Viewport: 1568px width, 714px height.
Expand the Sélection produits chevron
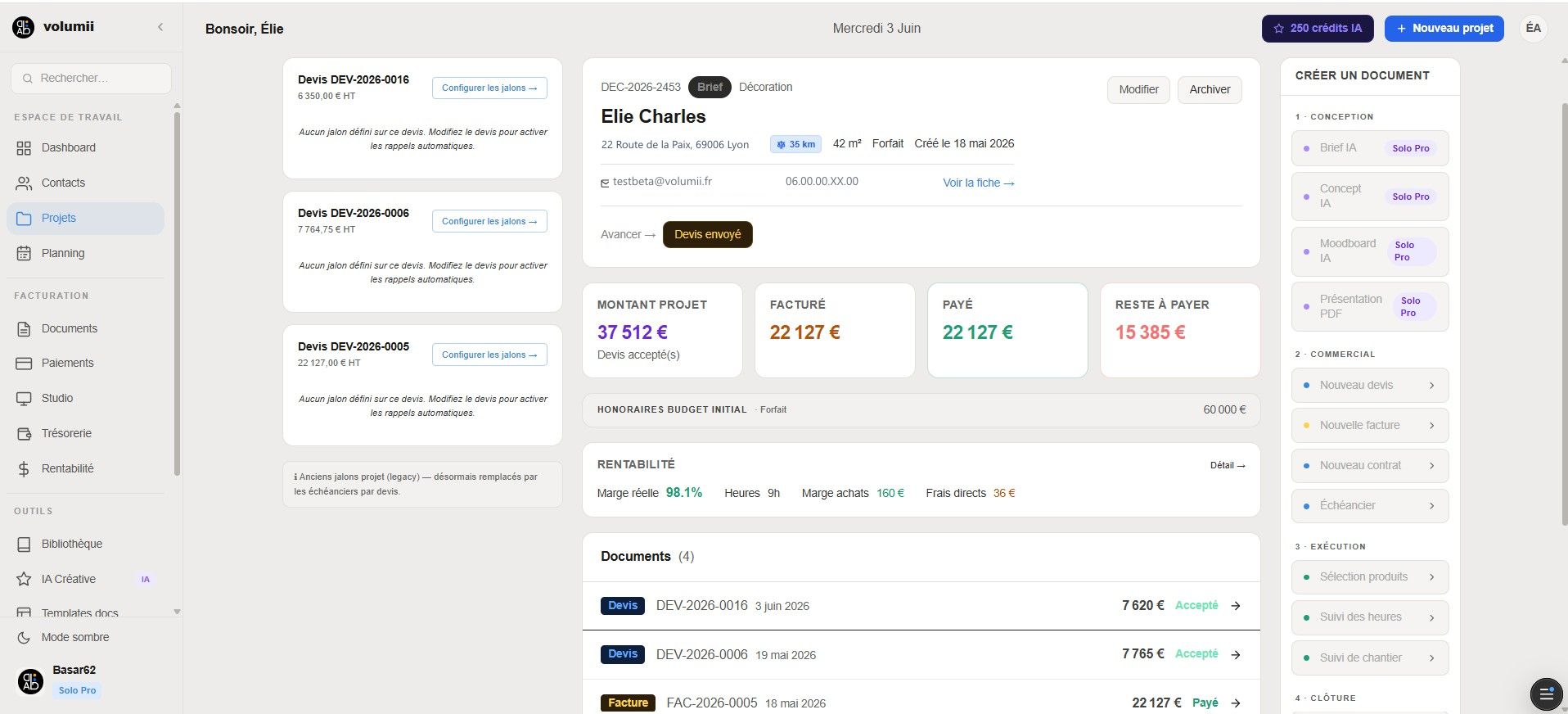tap(1431, 576)
